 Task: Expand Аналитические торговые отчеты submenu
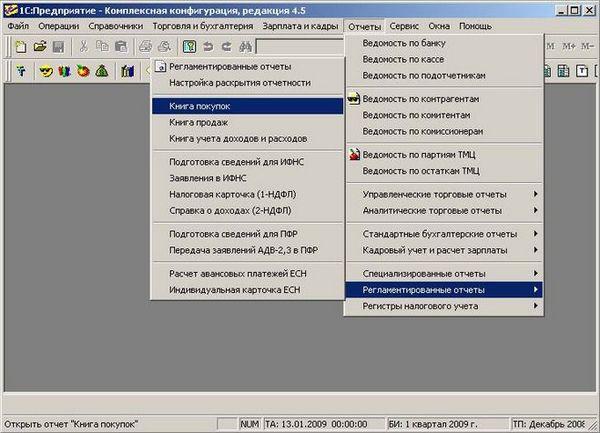click(444, 210)
